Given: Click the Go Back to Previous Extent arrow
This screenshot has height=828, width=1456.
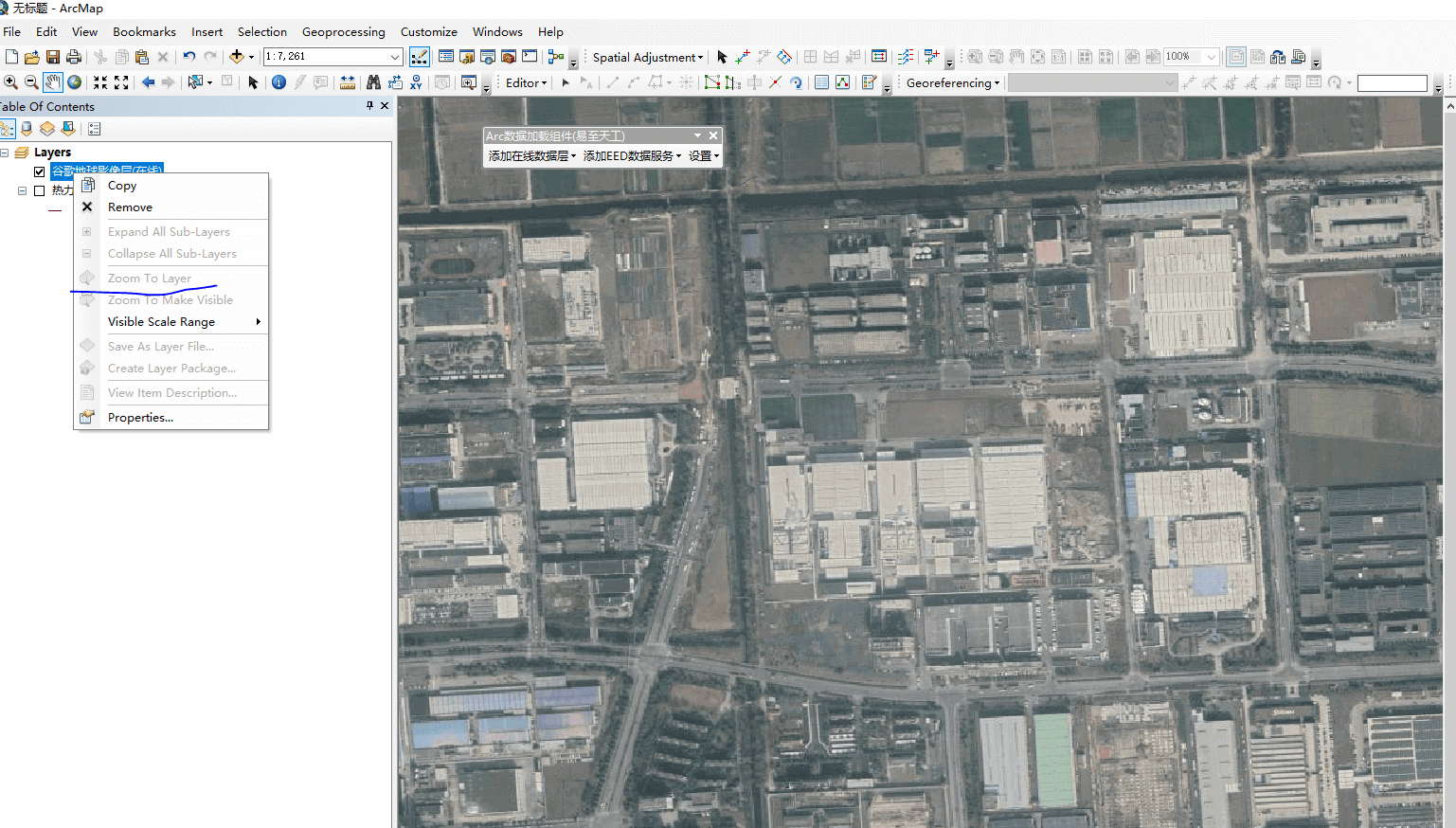Looking at the screenshot, I should tap(148, 82).
